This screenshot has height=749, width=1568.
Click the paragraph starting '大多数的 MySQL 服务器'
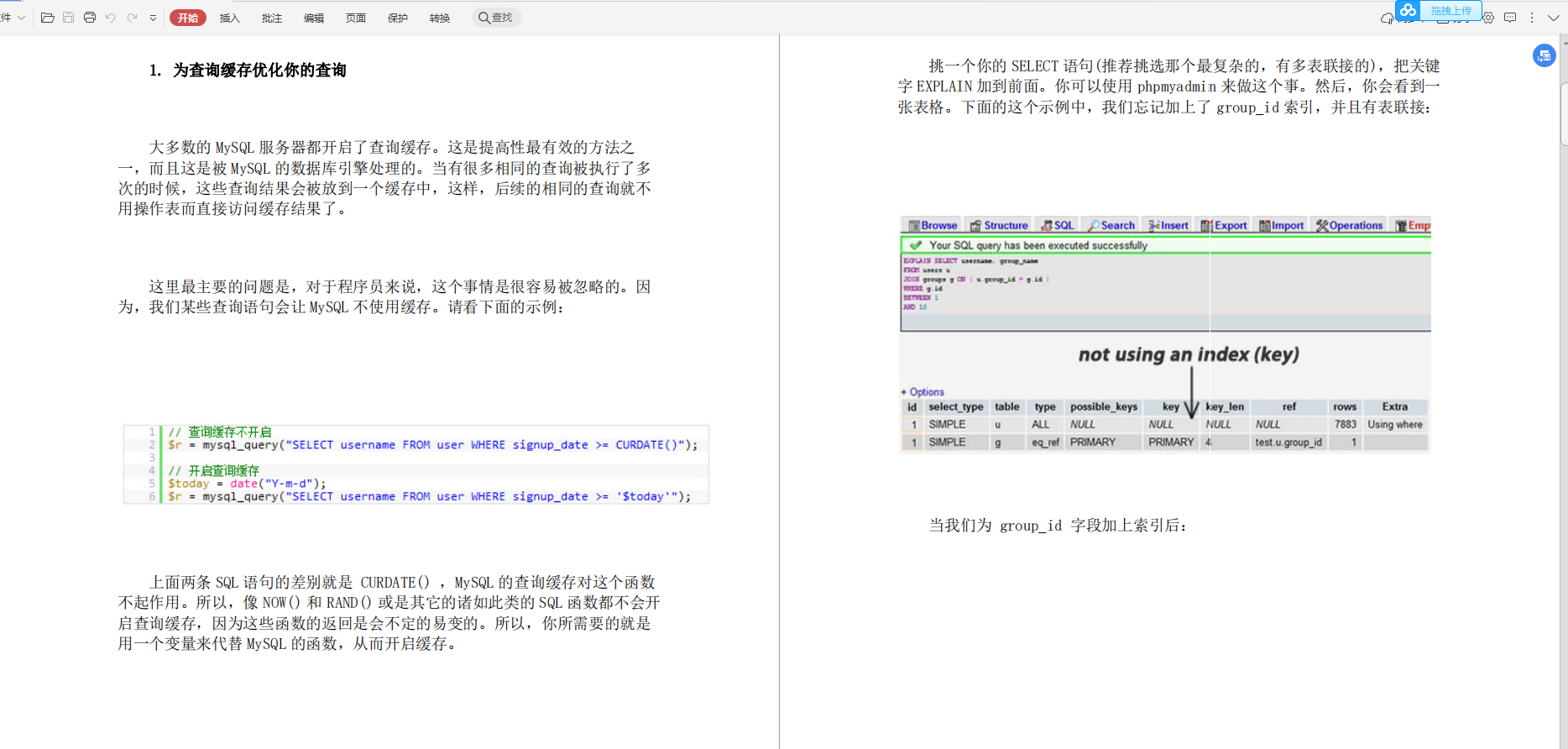[385, 178]
